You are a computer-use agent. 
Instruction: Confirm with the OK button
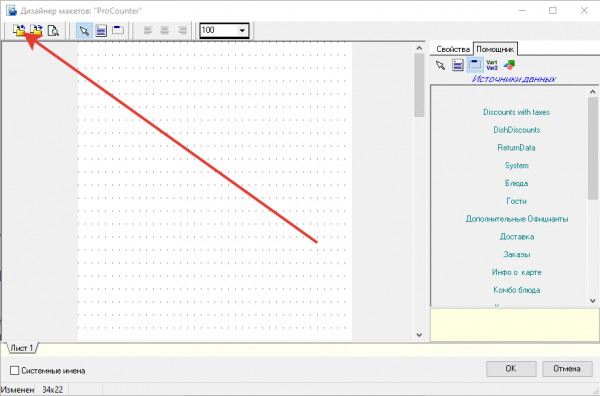click(511, 369)
